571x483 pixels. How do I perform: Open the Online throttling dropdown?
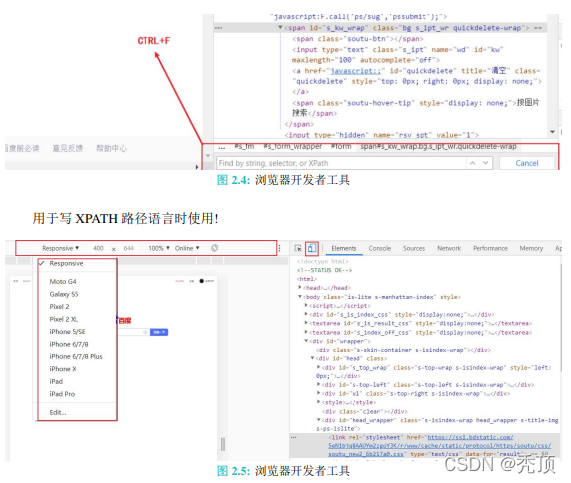(187, 248)
